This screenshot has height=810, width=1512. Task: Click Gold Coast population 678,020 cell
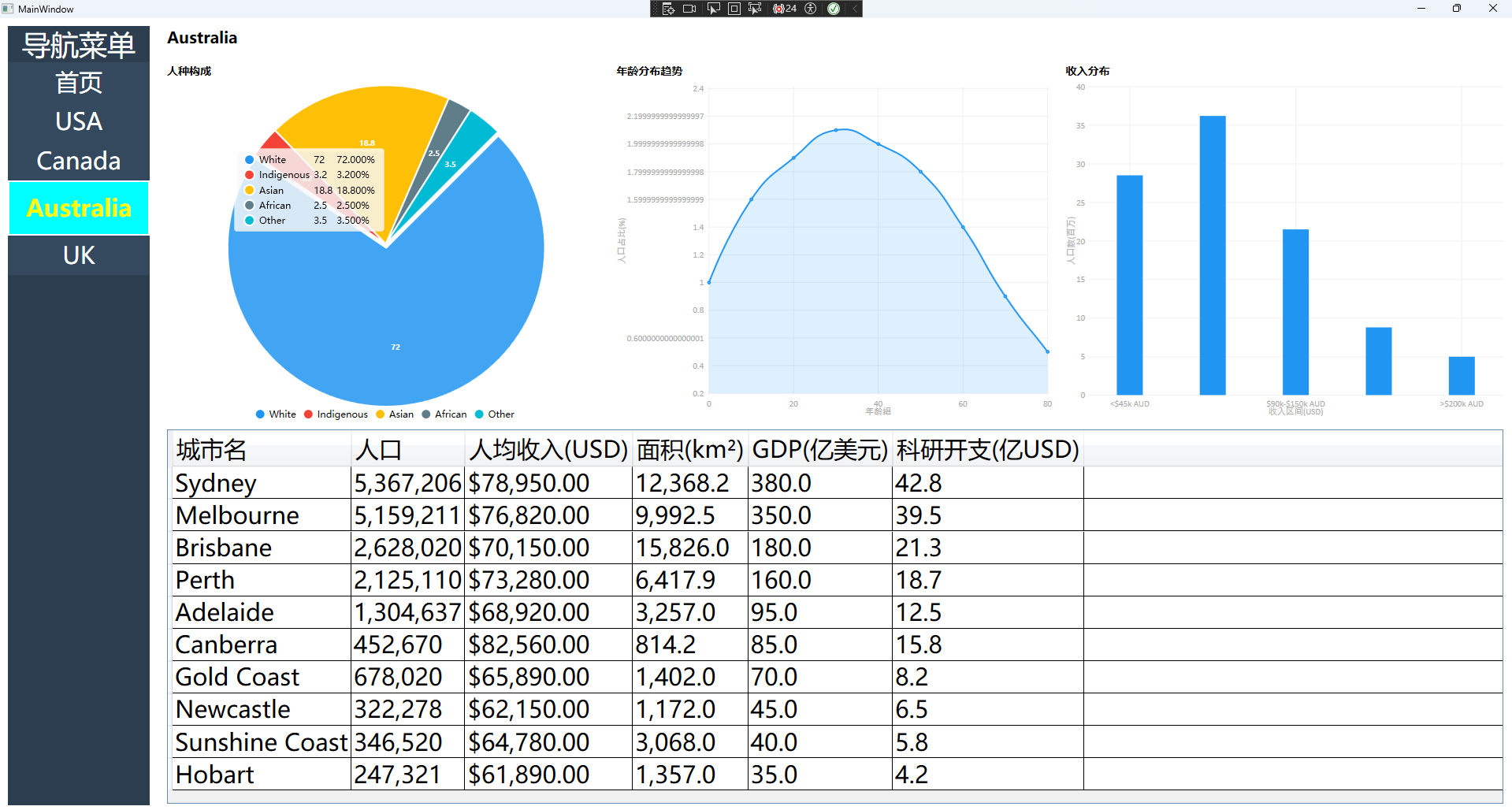(408, 677)
